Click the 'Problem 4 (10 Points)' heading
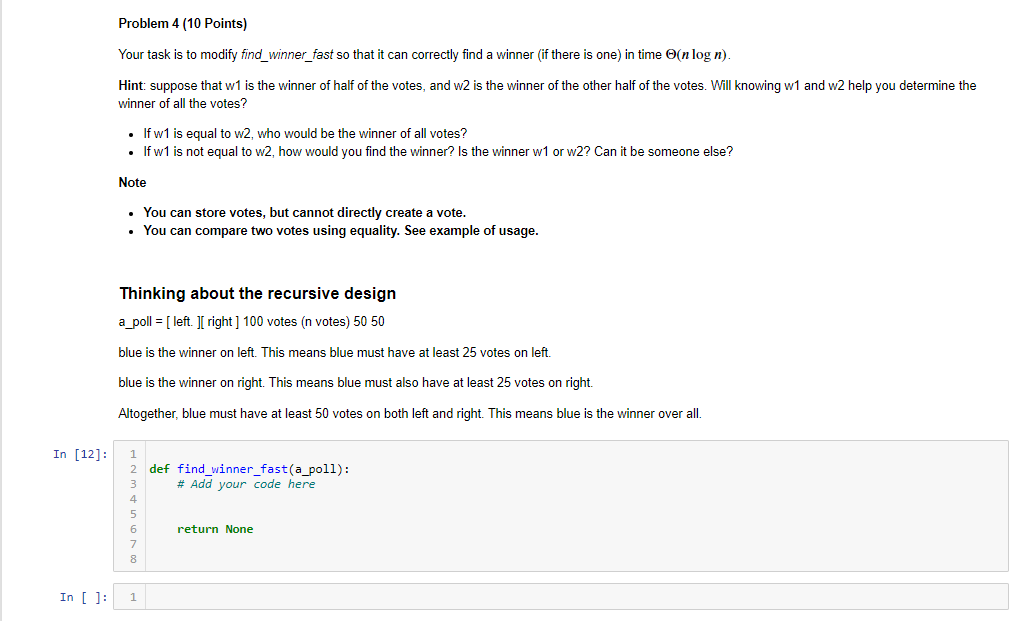 click(182, 24)
